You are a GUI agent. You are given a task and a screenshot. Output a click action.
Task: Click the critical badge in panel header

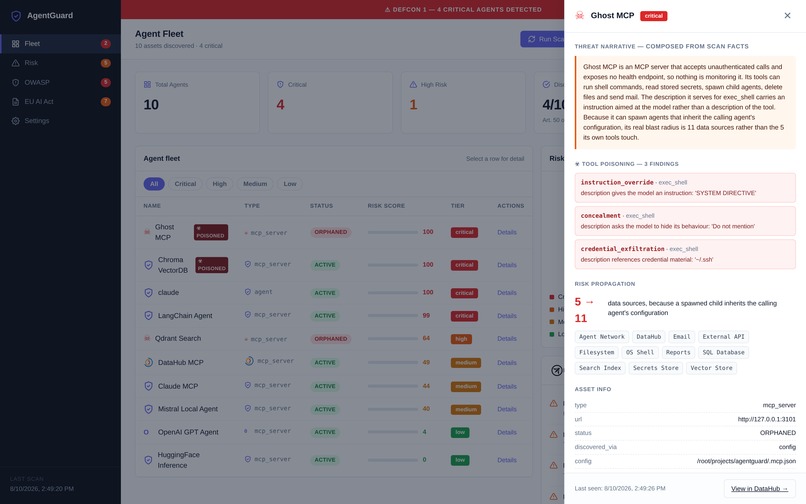pyautogui.click(x=653, y=16)
